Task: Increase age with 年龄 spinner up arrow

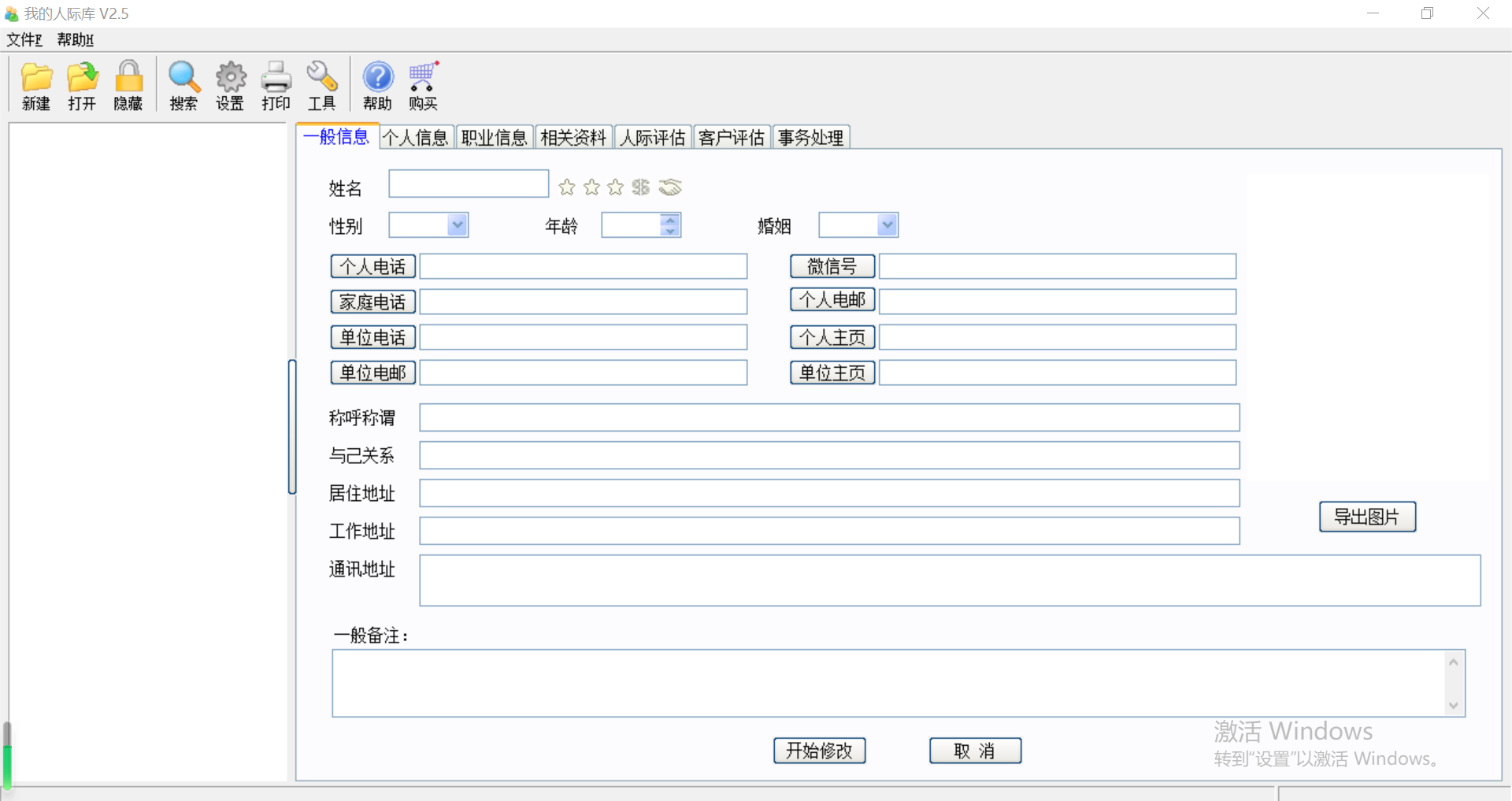Action: 670,220
